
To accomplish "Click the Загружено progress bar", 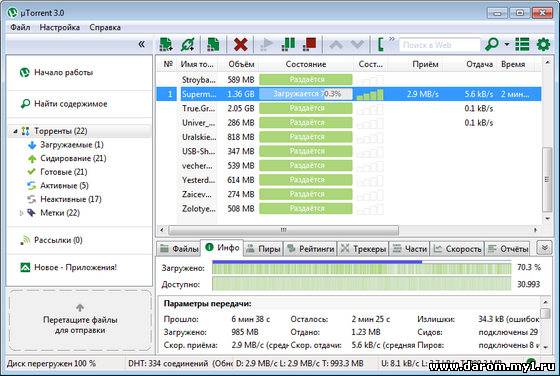I will pos(361,267).
